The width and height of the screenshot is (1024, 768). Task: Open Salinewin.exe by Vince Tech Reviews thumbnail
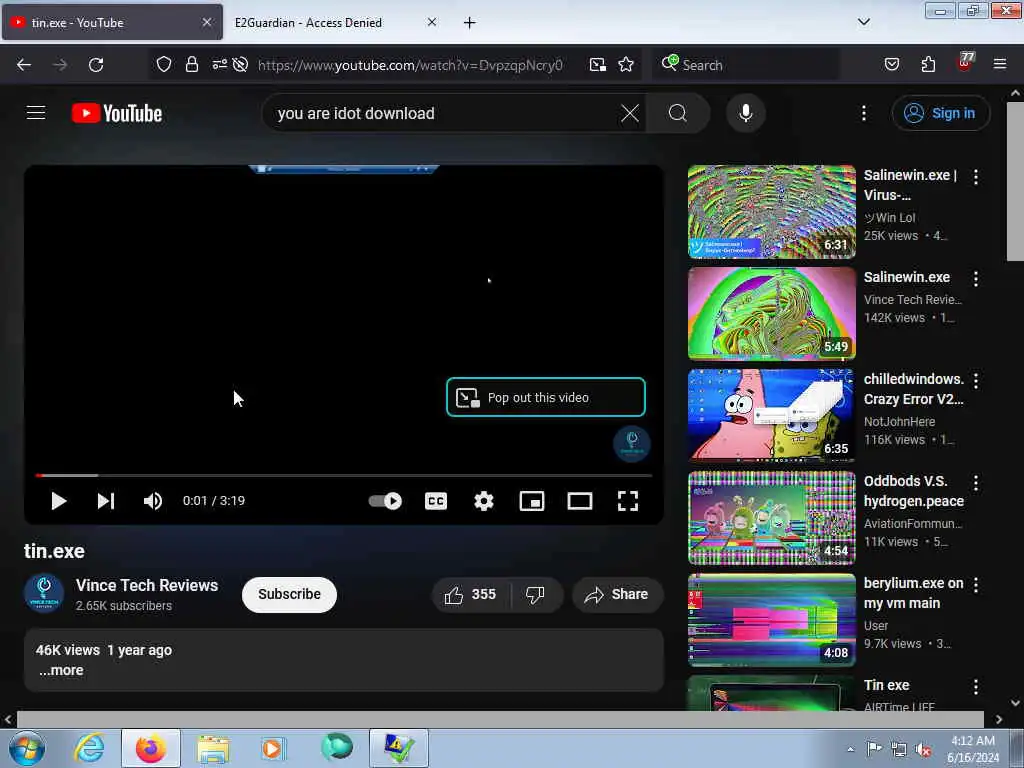[771, 313]
